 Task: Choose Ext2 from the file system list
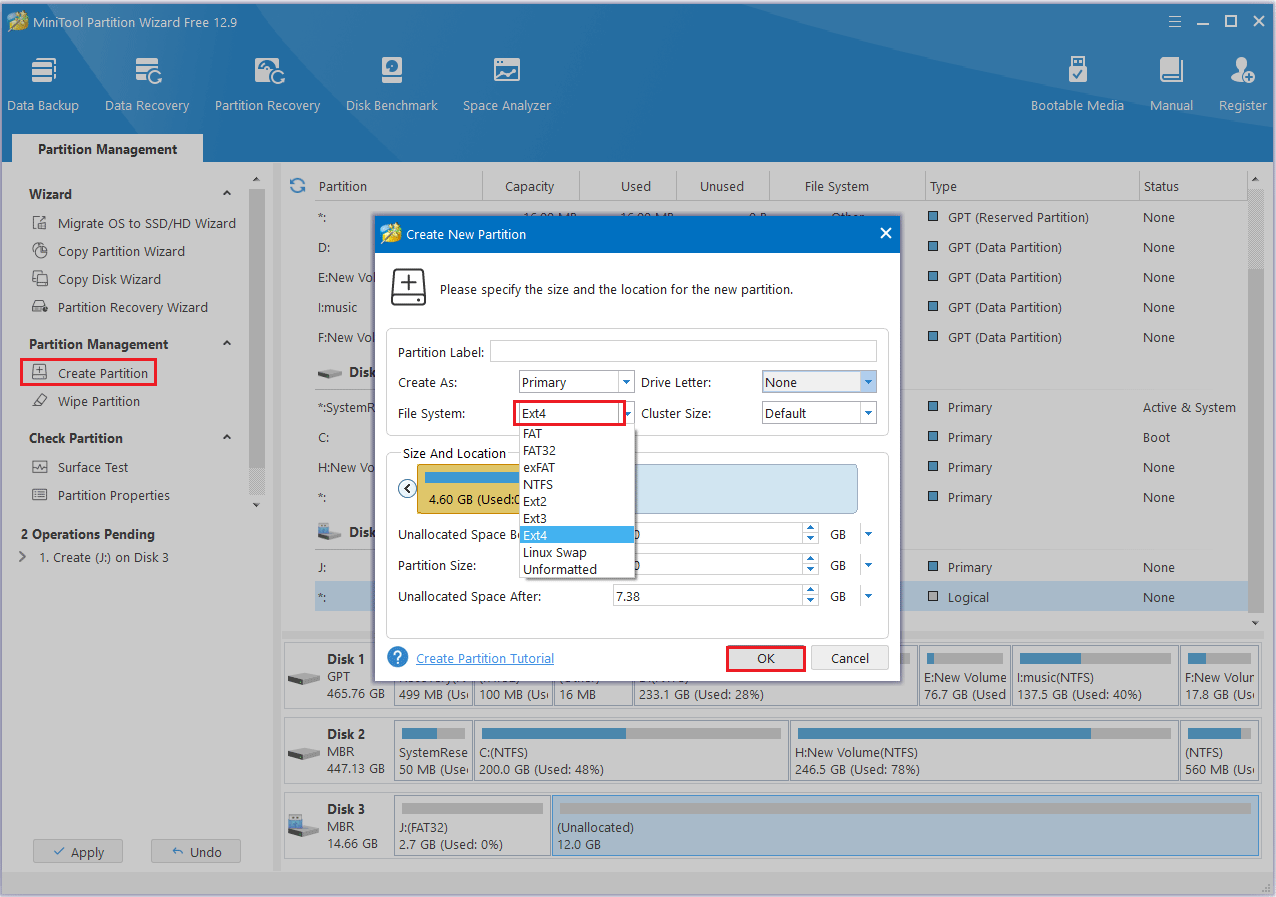577,502
